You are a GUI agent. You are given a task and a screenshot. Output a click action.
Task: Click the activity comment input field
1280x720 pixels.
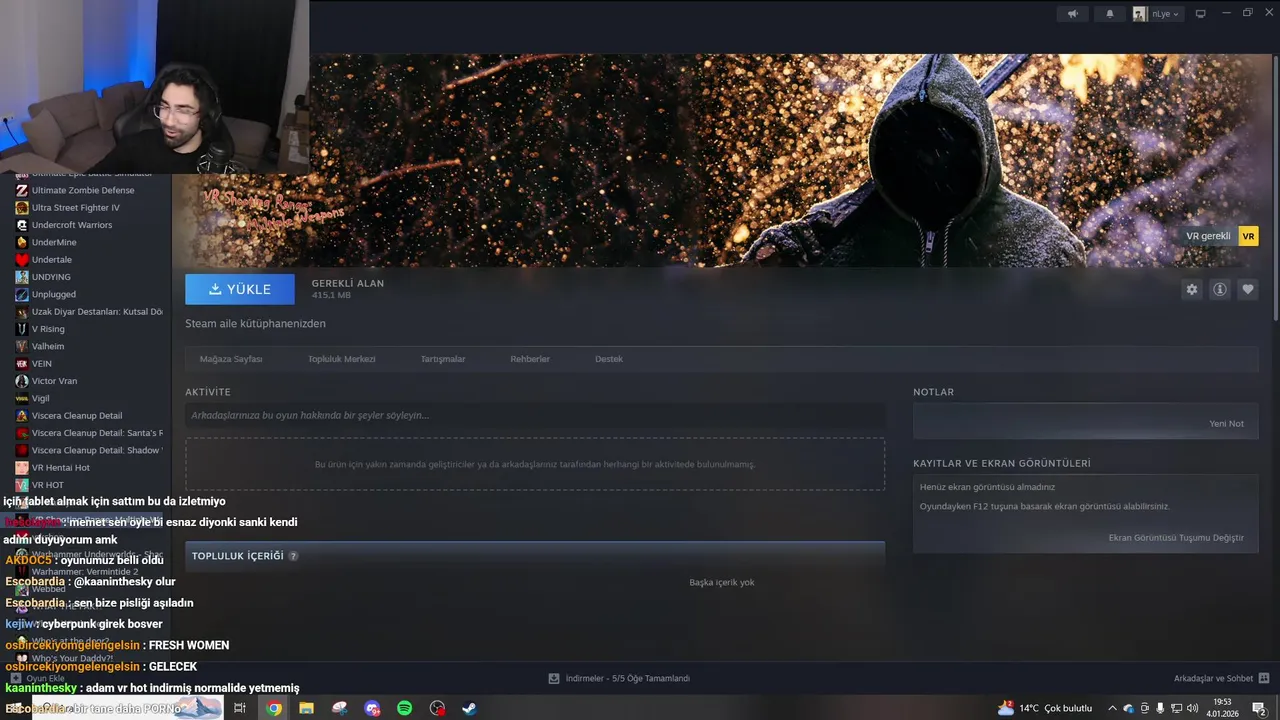coord(535,415)
